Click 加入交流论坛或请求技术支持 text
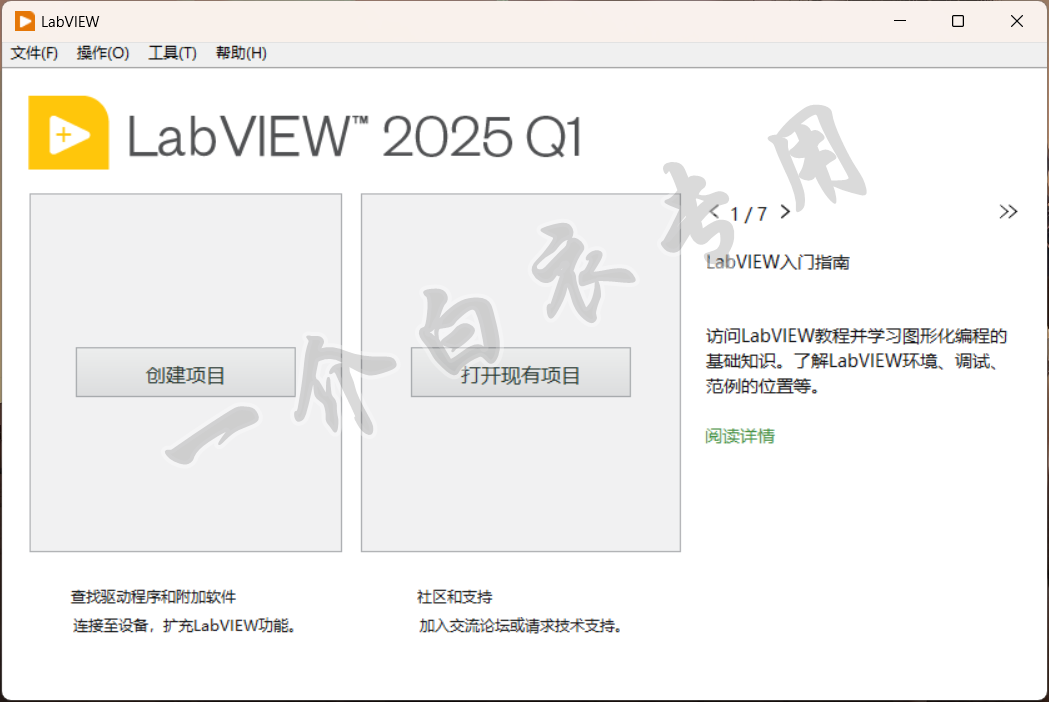The image size is (1049, 702). tap(520, 626)
